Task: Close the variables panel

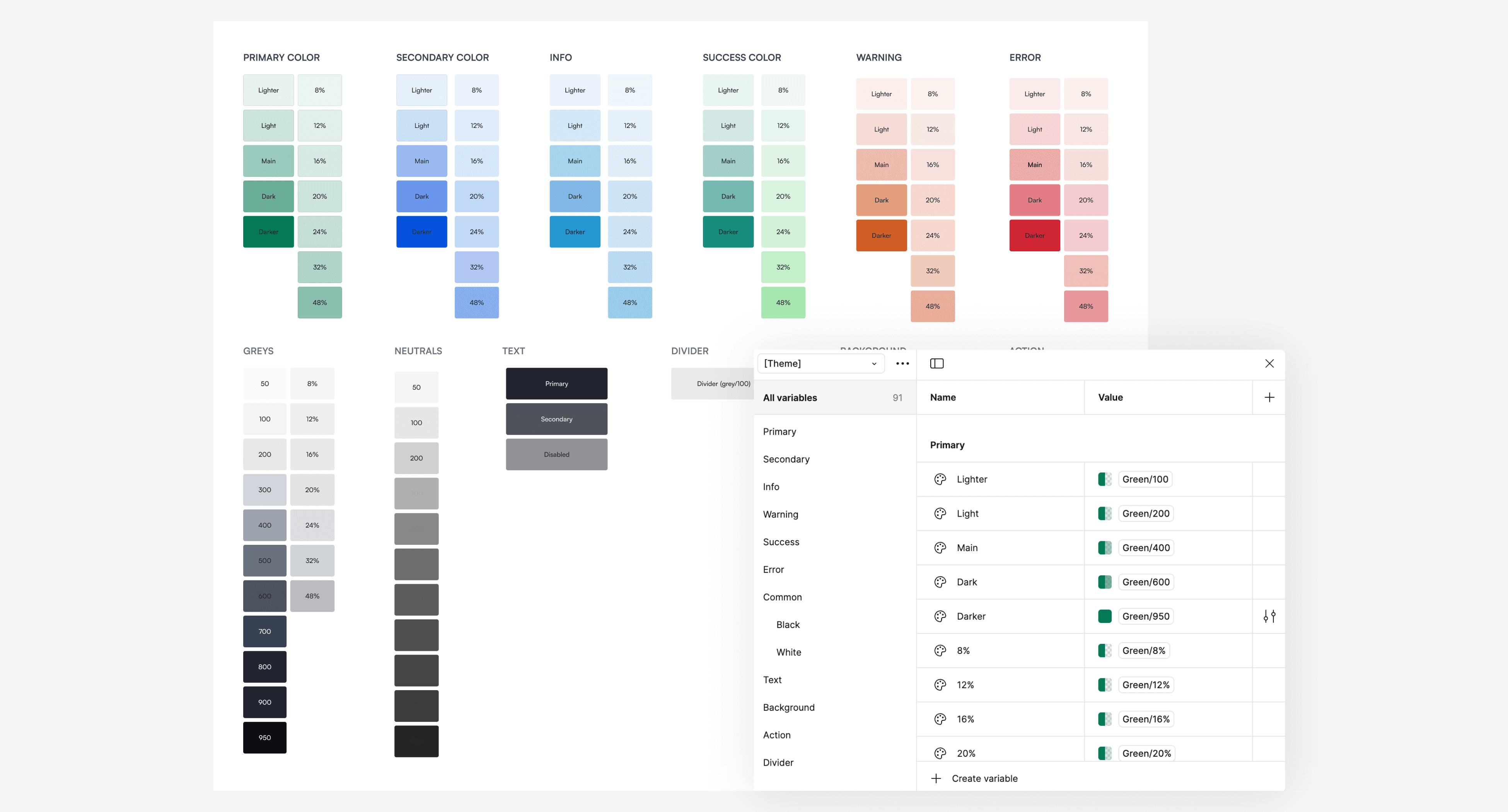Action: (x=1269, y=363)
